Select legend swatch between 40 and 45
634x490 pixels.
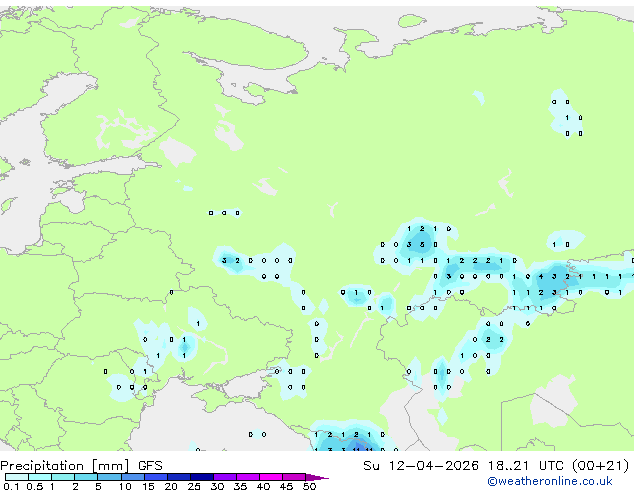[271, 477]
